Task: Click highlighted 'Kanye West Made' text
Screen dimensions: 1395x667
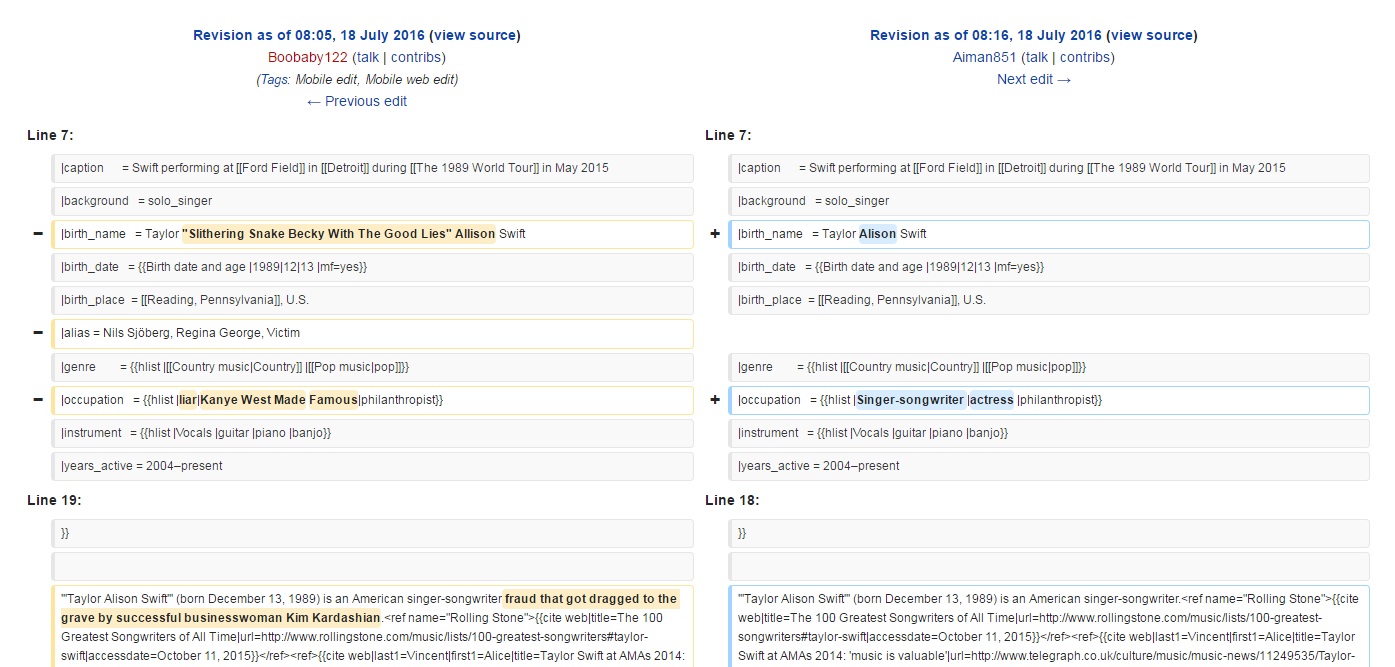Action: [x=252, y=400]
